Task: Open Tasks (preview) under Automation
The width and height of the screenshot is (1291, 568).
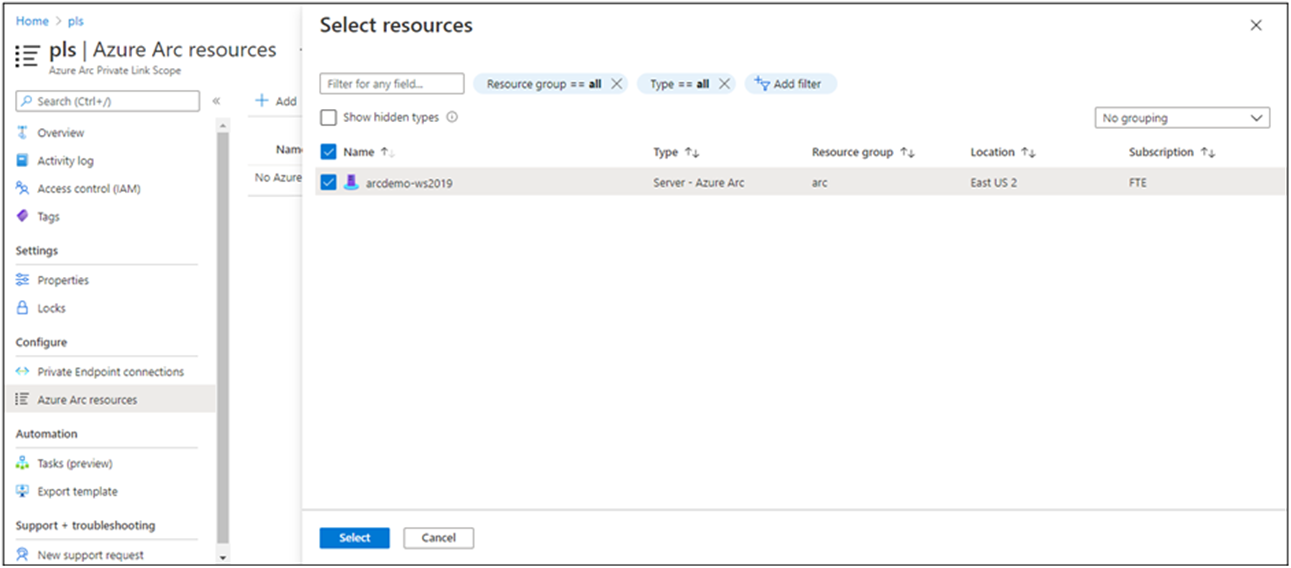Action: point(75,464)
